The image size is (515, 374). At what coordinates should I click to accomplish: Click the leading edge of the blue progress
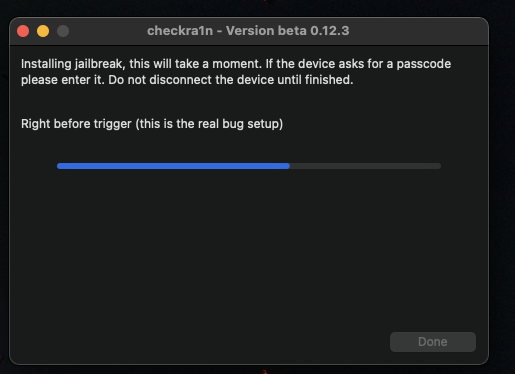point(288,166)
